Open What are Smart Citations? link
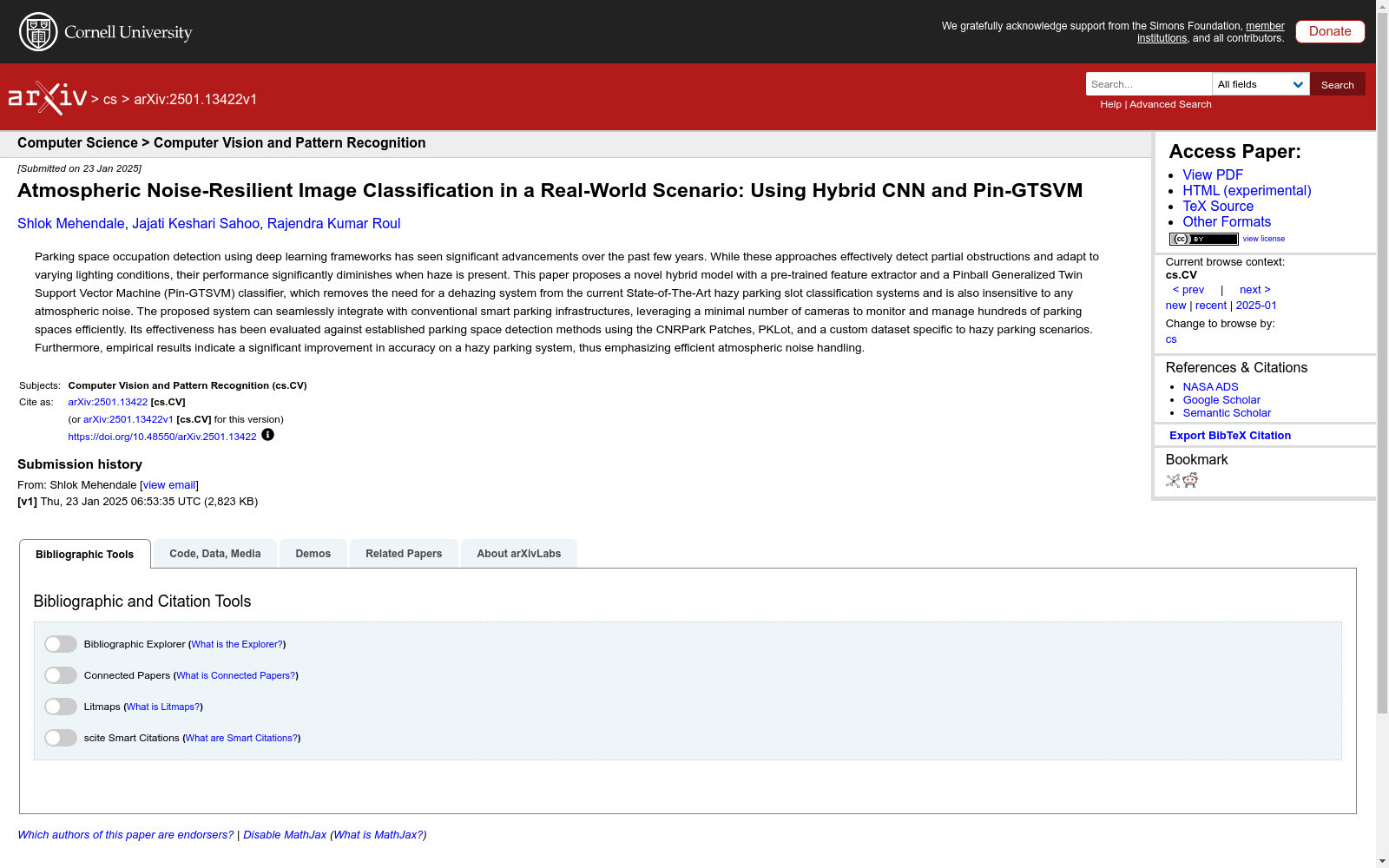 click(x=242, y=738)
